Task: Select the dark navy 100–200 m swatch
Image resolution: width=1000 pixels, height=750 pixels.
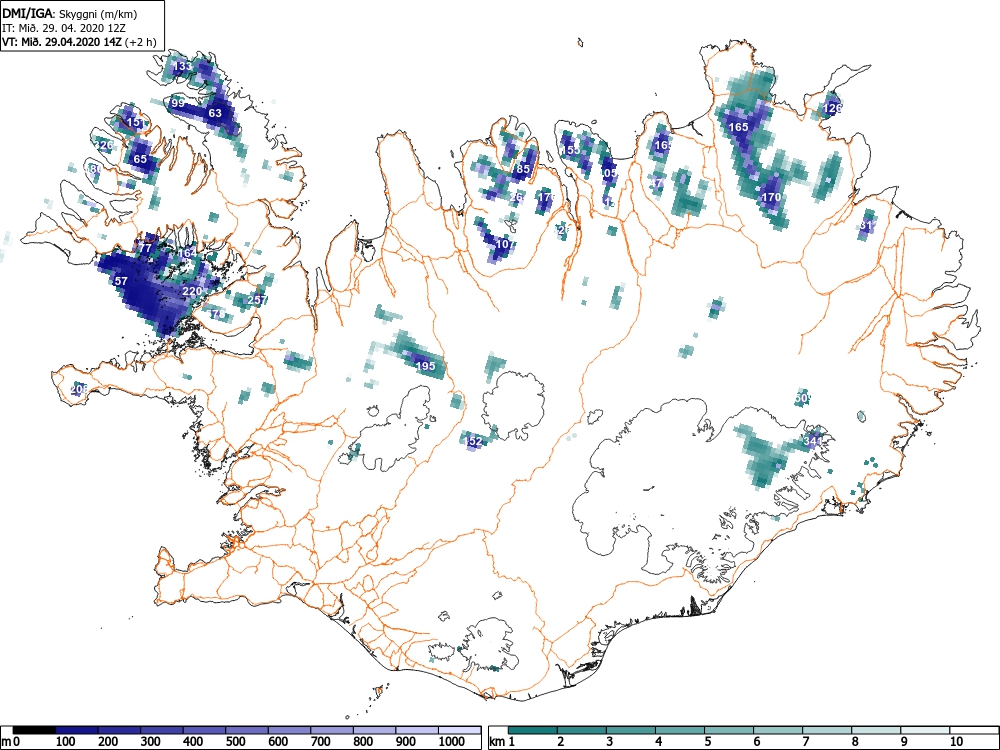Action: pyautogui.click(x=77, y=730)
